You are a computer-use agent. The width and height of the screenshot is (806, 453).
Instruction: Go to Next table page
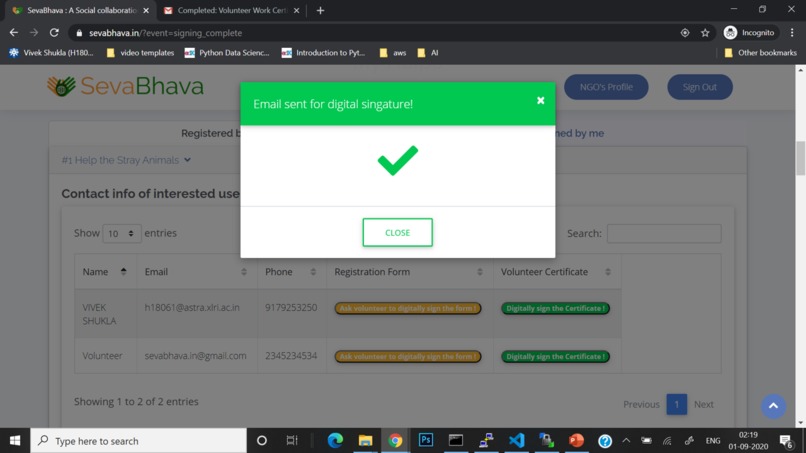(x=704, y=404)
